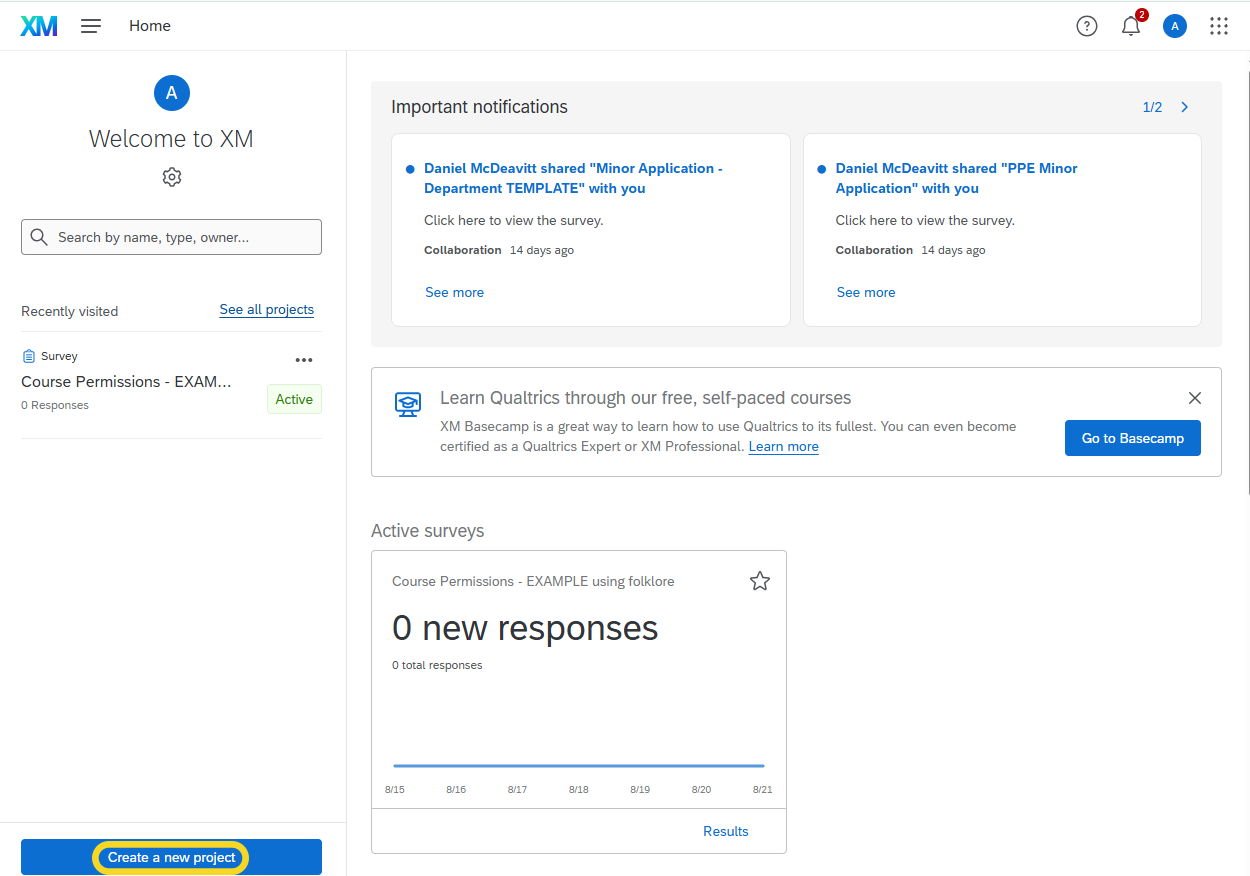The height and width of the screenshot is (876, 1250).
Task: Go to next notifications page arrow
Action: click(x=1185, y=107)
